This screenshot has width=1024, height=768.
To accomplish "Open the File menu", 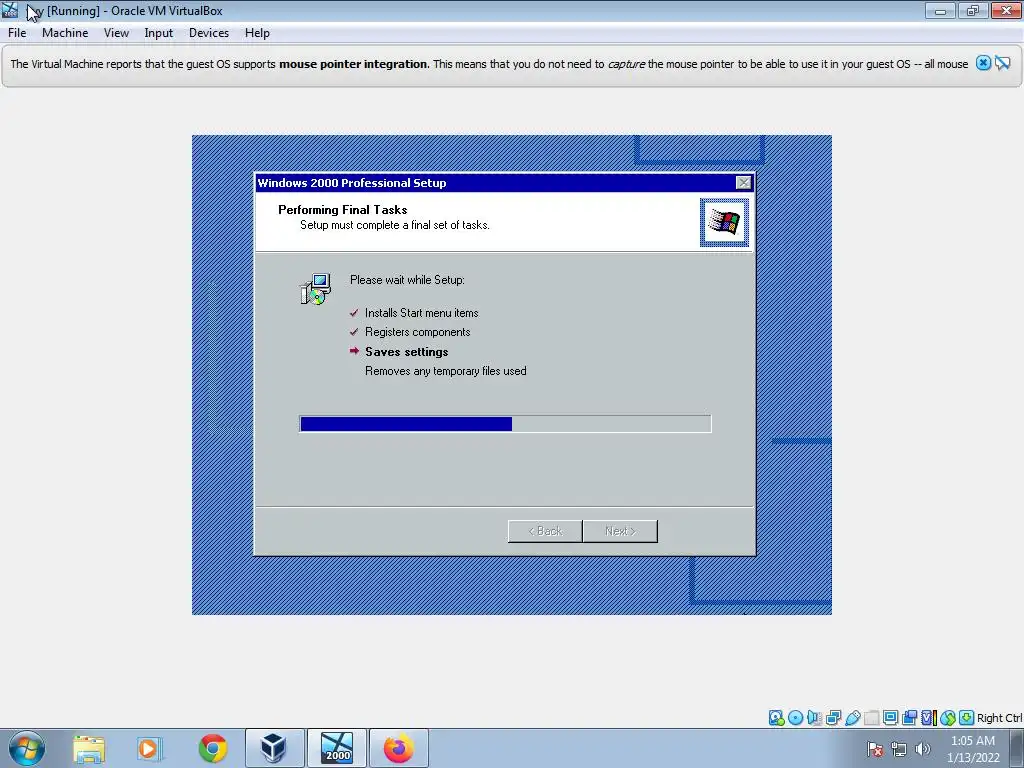I will point(17,33).
